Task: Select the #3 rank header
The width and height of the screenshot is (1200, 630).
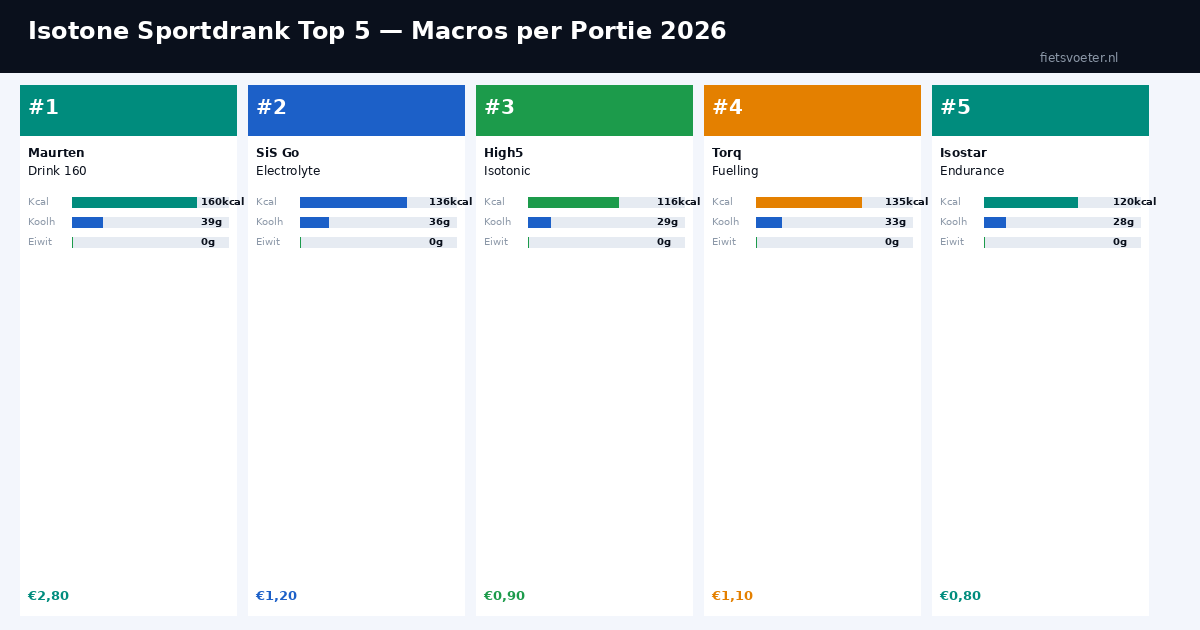Action: coord(584,110)
